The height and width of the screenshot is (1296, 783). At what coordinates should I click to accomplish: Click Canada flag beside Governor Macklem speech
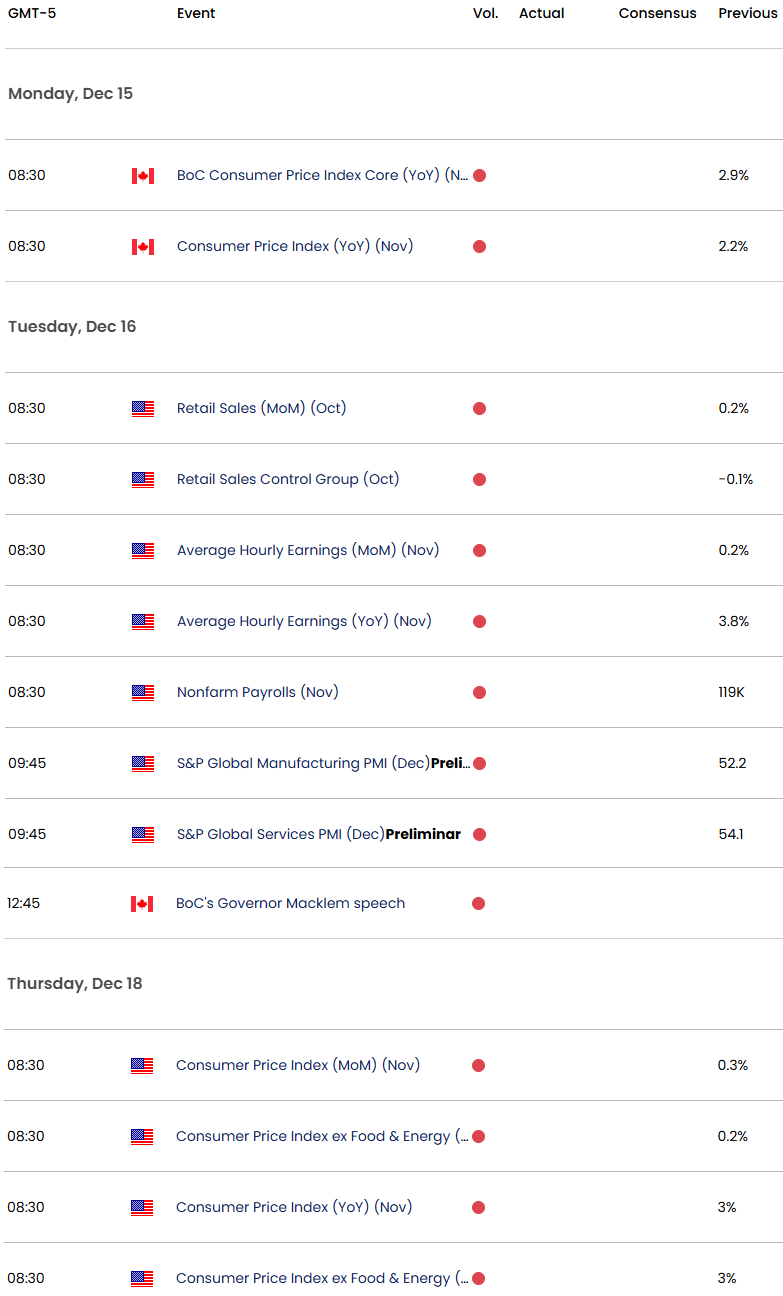point(142,904)
